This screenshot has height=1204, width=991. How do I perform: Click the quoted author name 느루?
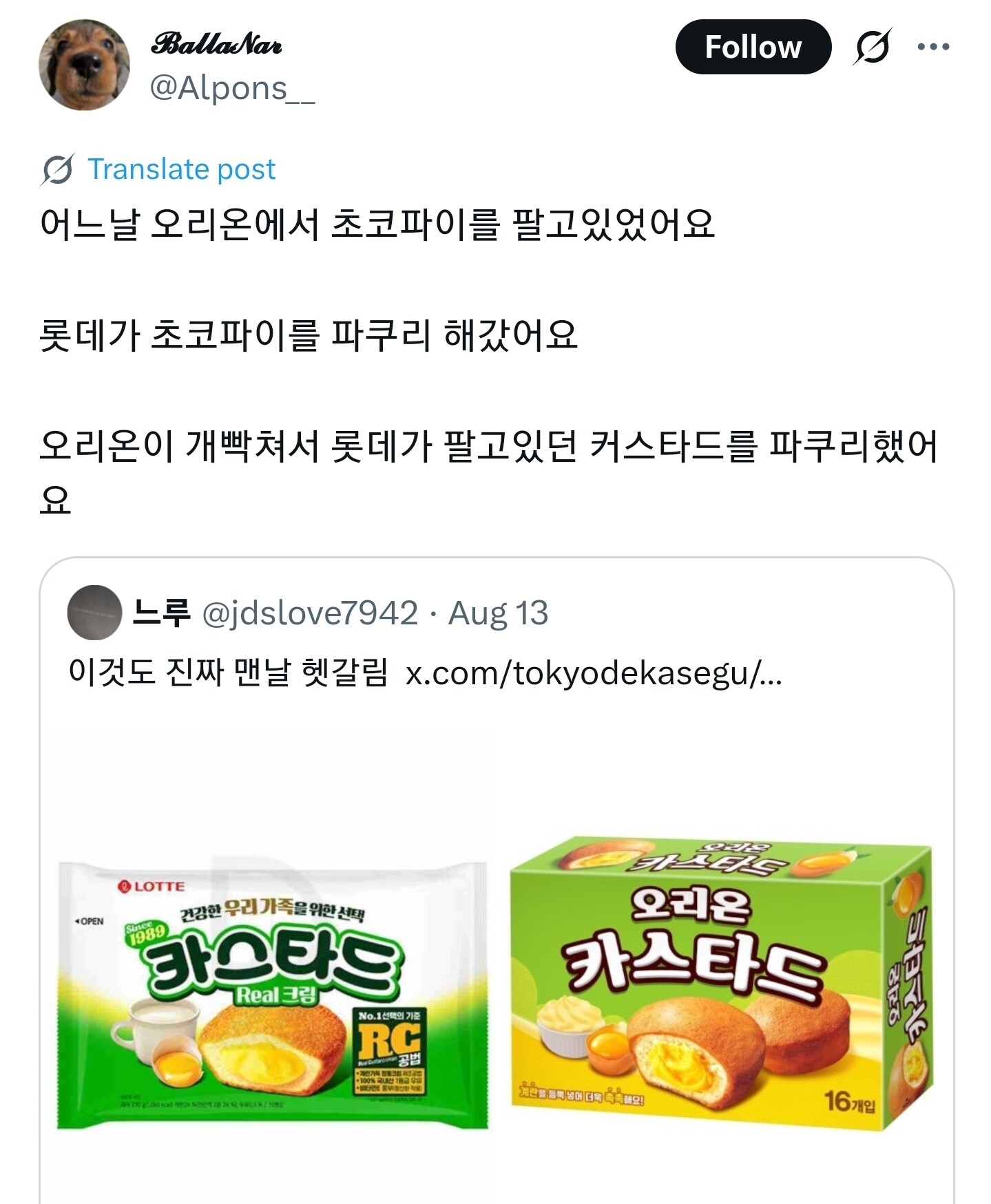pyautogui.click(x=161, y=613)
